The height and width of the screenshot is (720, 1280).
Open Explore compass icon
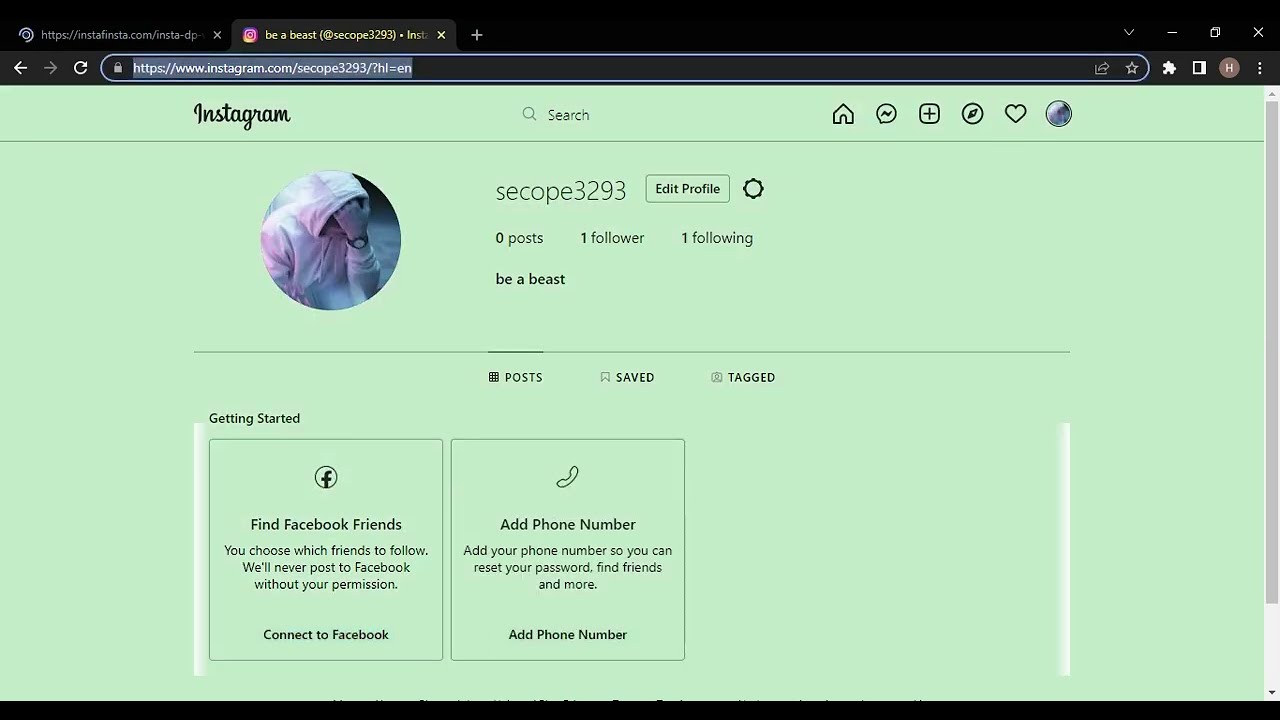click(972, 114)
